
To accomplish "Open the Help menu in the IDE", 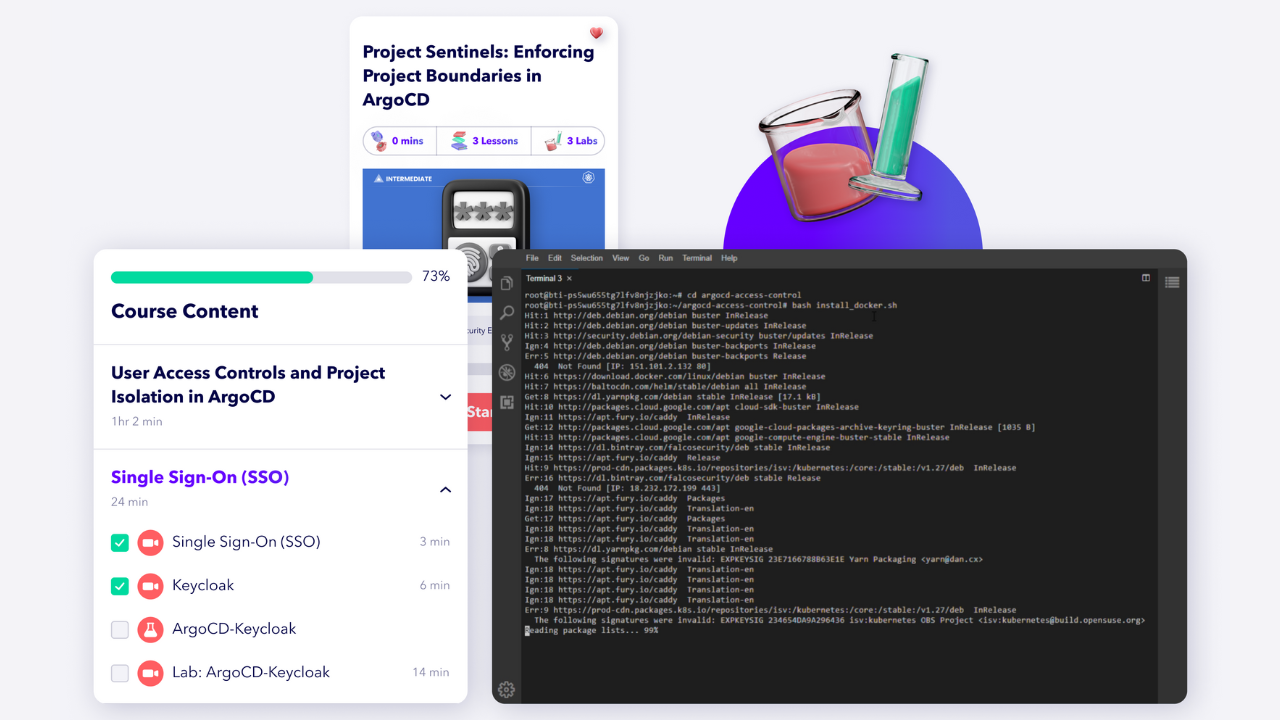I will pyautogui.click(x=729, y=258).
